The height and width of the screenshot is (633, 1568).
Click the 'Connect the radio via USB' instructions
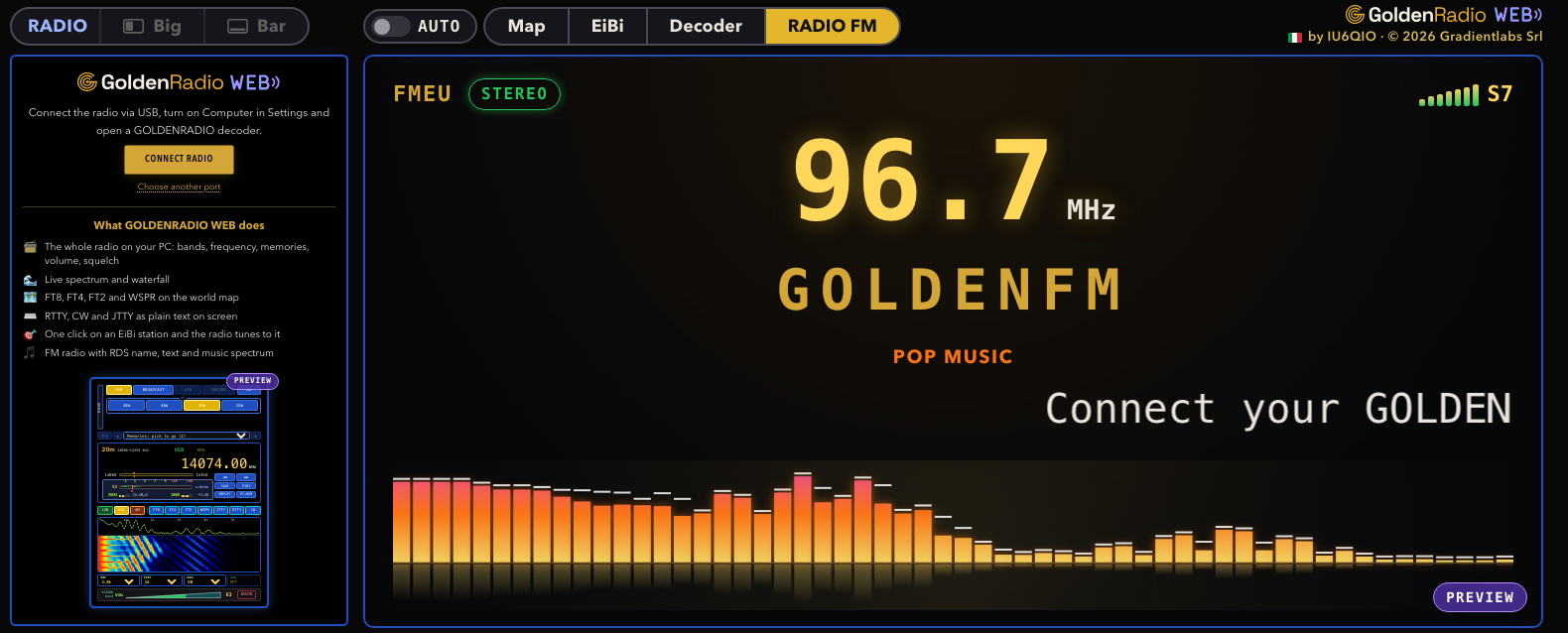point(179,121)
